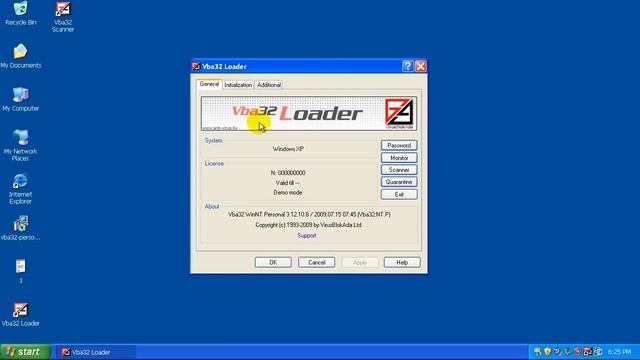This screenshot has height=360, width=640.
Task: Follow the Support link
Action: coord(307,236)
